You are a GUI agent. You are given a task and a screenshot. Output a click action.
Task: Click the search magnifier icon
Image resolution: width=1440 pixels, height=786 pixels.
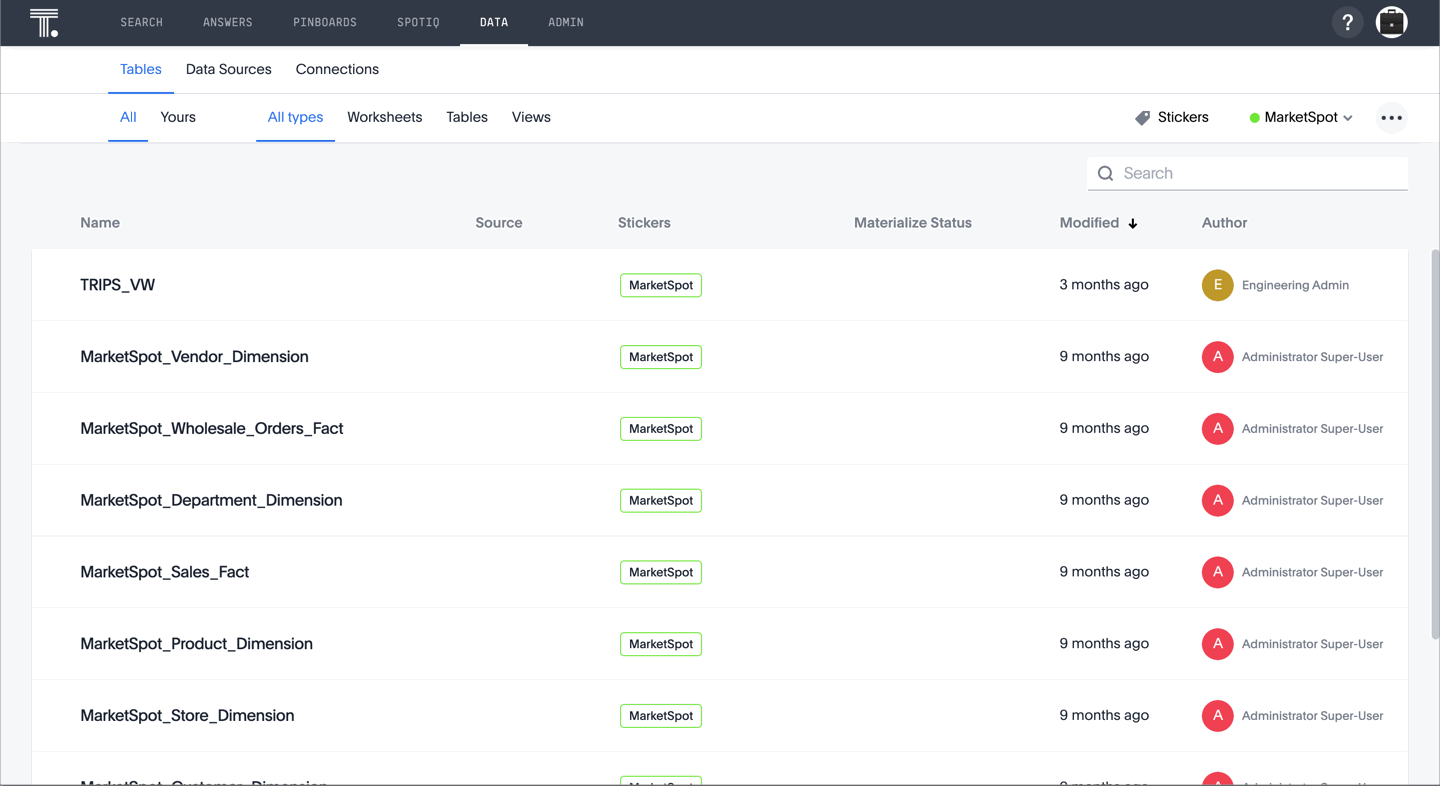1105,174
